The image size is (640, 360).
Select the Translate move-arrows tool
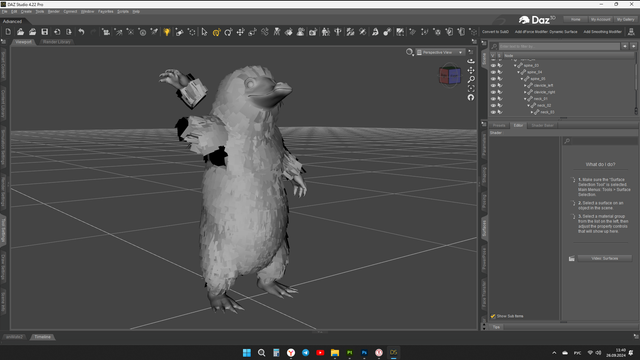tap(240, 32)
